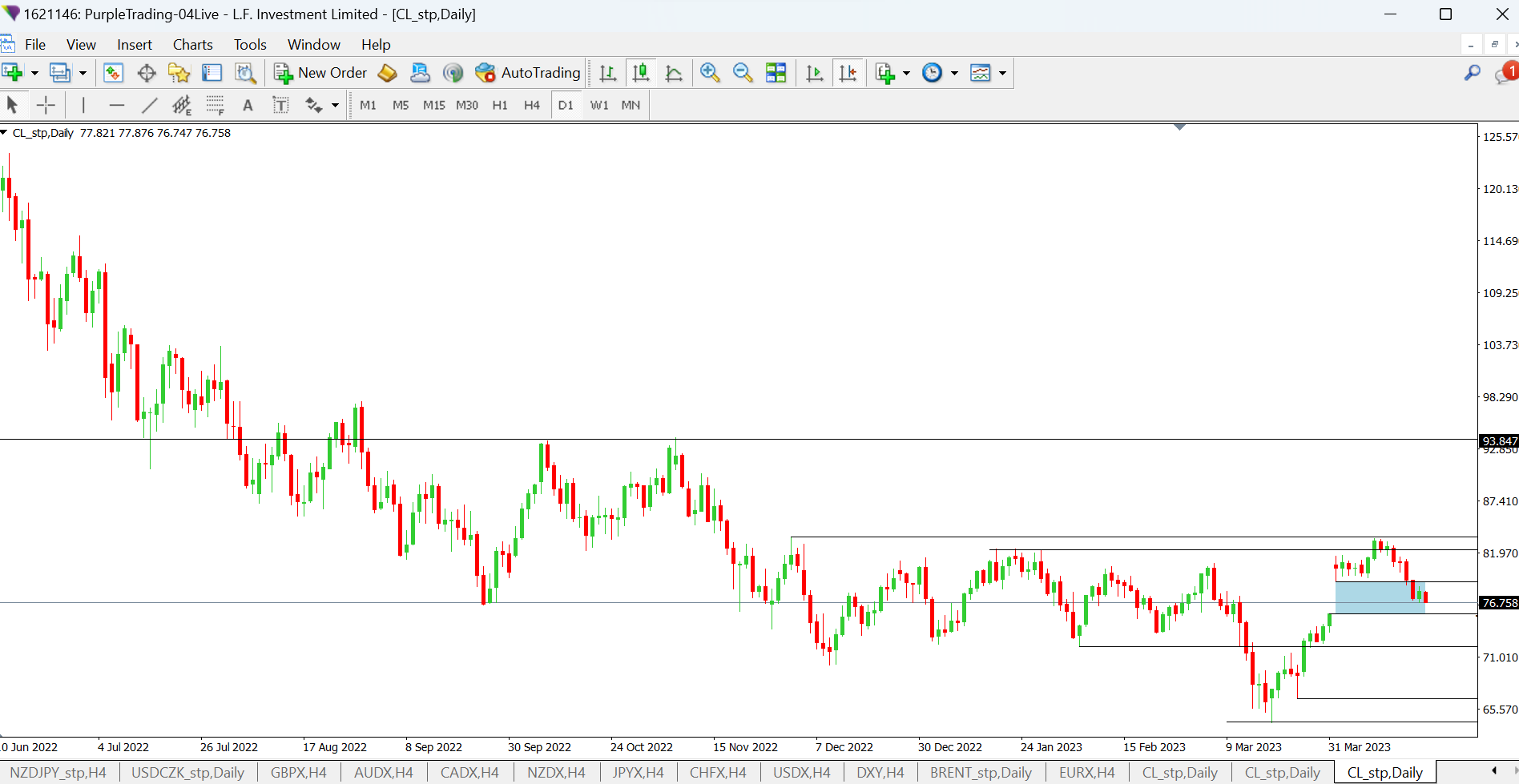This screenshot has width=1519, height=784.
Task: Select the Crosshair tool
Action: (46, 105)
